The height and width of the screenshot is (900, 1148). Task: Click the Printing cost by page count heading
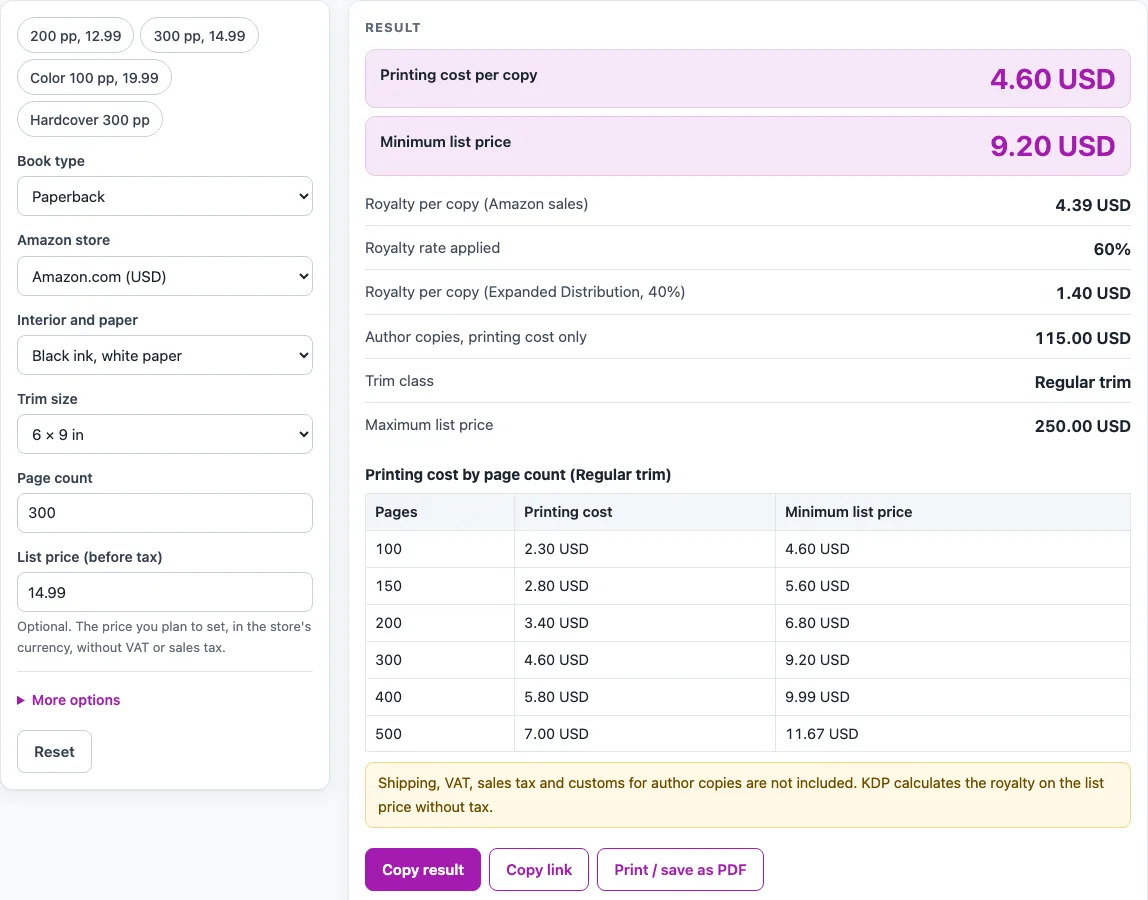click(518, 475)
